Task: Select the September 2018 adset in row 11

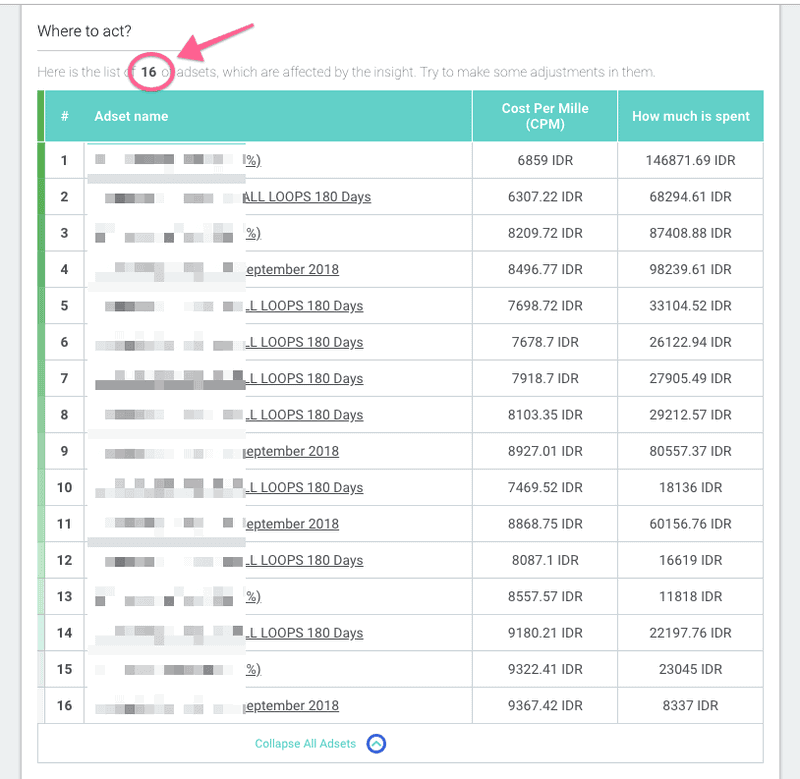Action: (291, 524)
